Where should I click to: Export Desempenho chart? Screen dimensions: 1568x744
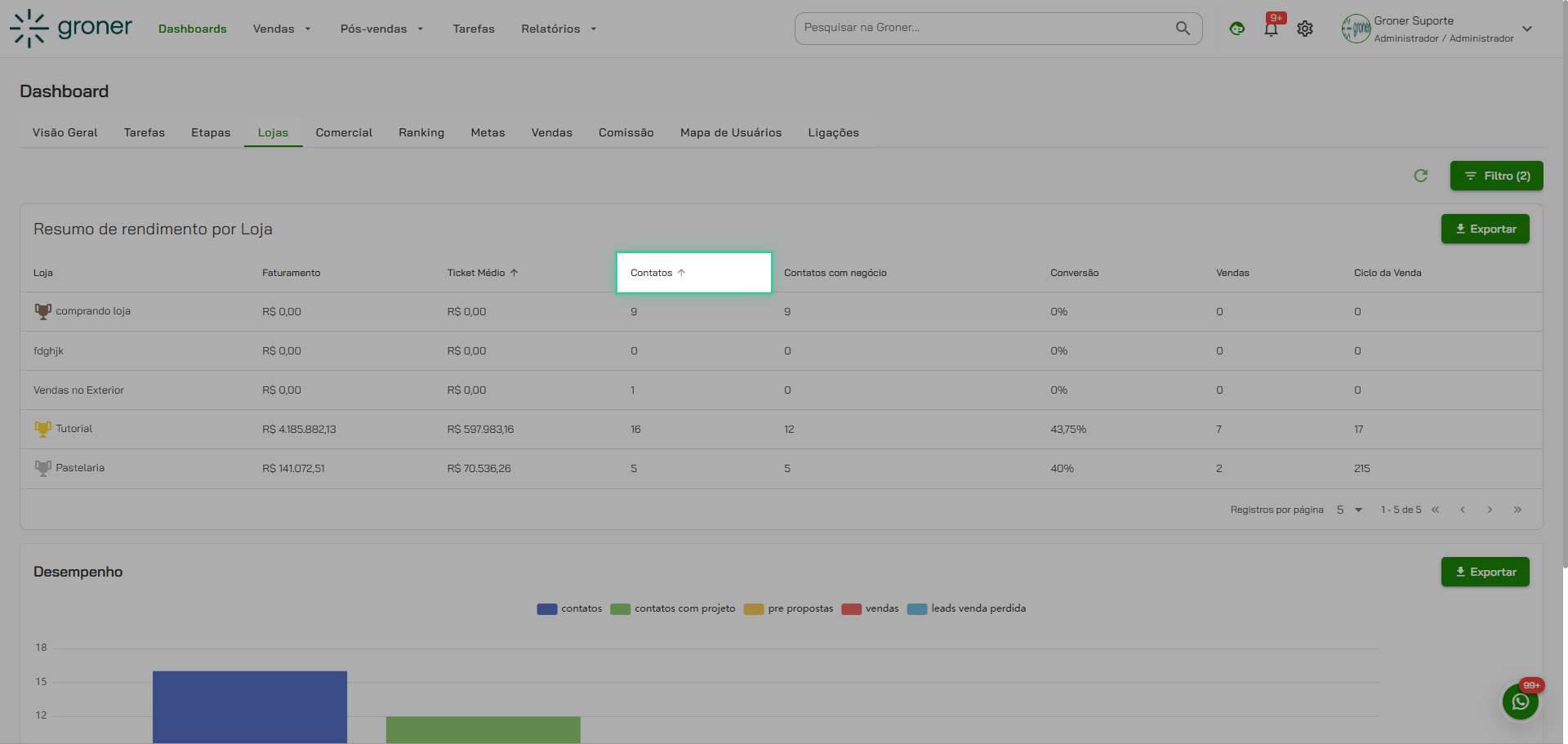(1485, 572)
